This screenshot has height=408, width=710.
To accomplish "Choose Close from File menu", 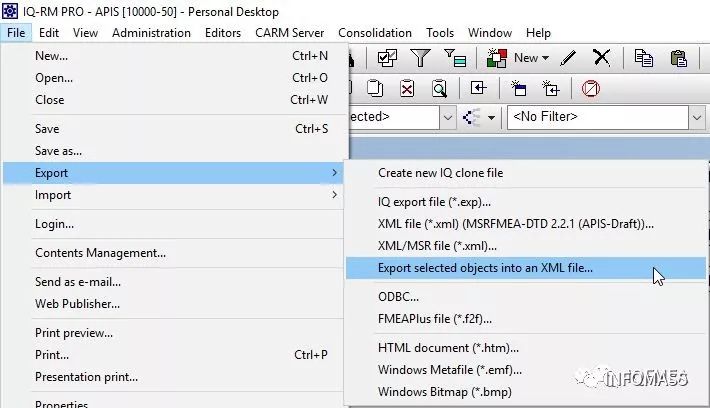I will click(x=175, y=100).
